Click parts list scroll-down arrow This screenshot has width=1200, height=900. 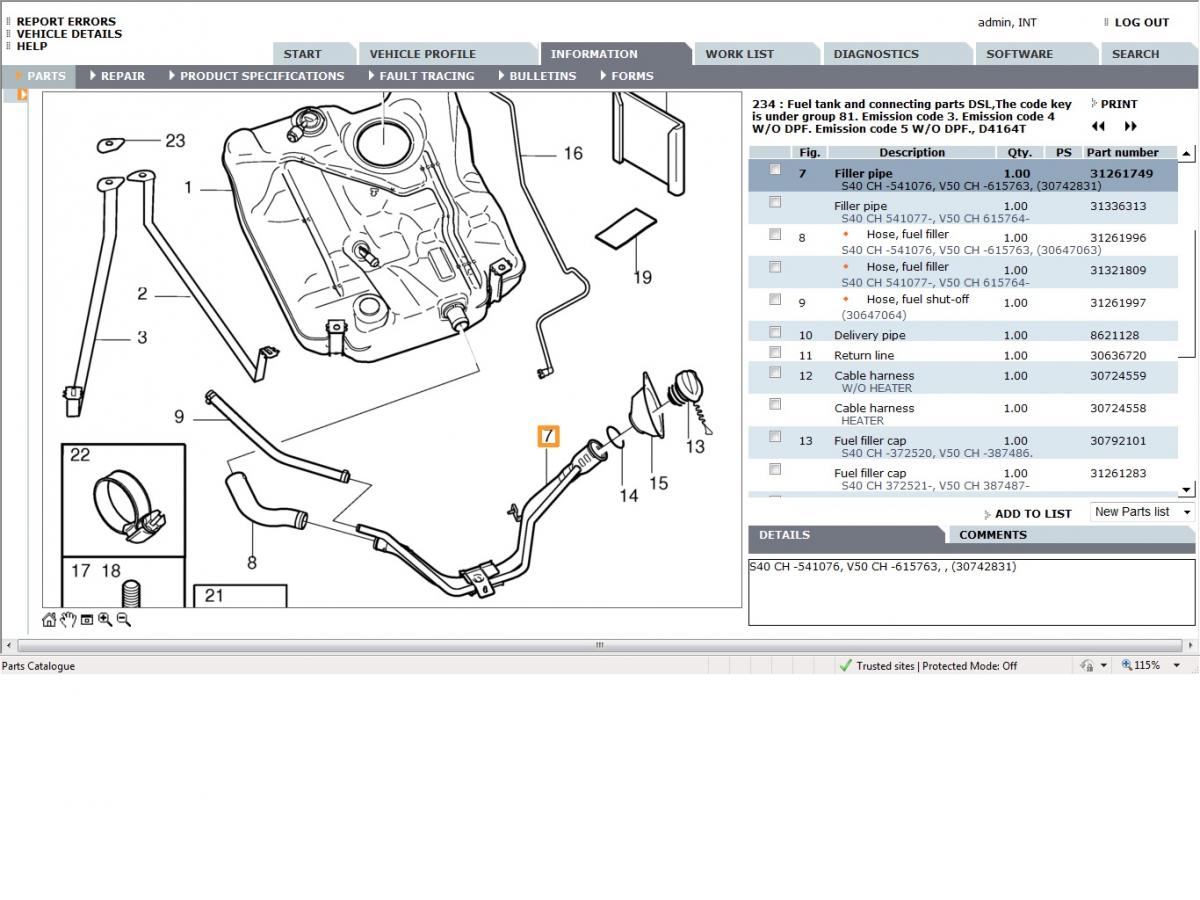(1187, 490)
